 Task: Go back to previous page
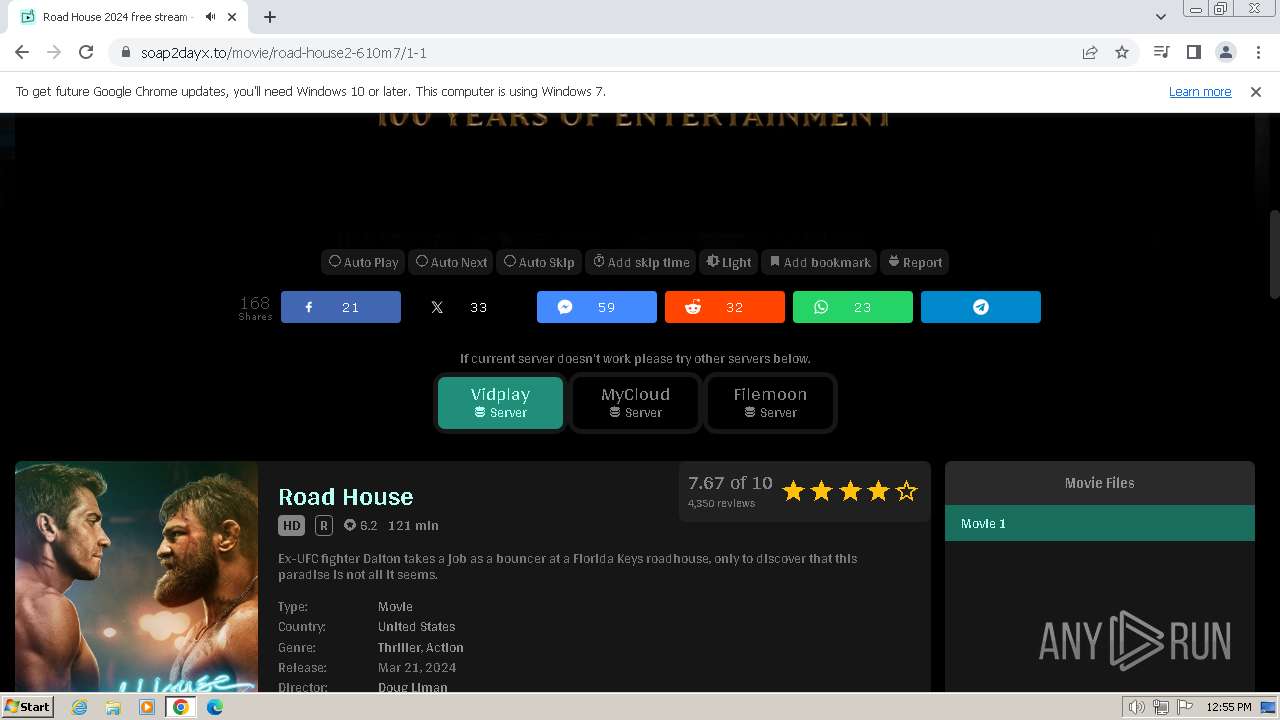point(22,52)
